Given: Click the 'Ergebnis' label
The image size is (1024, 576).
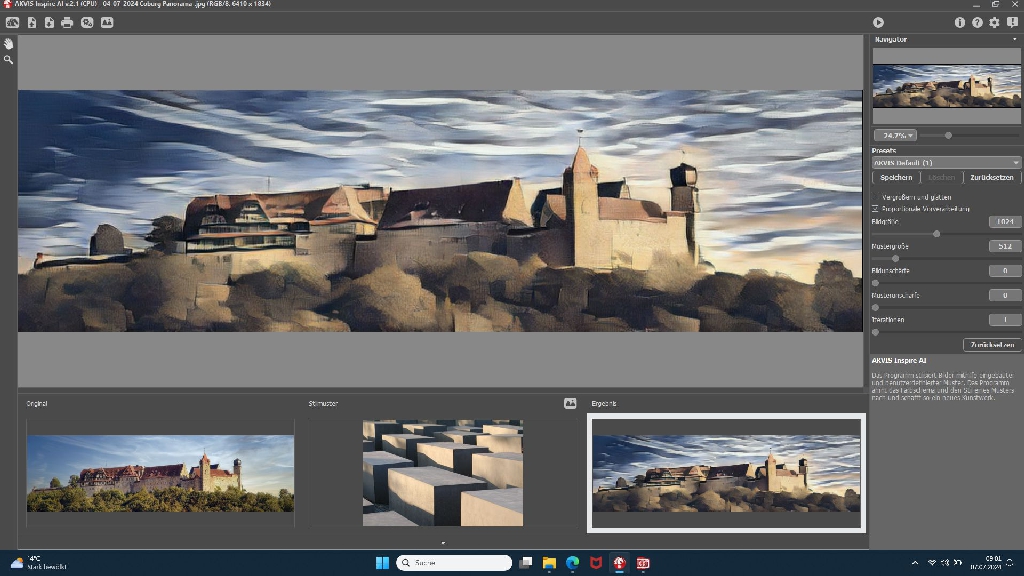Looking at the screenshot, I should click(x=603, y=404).
